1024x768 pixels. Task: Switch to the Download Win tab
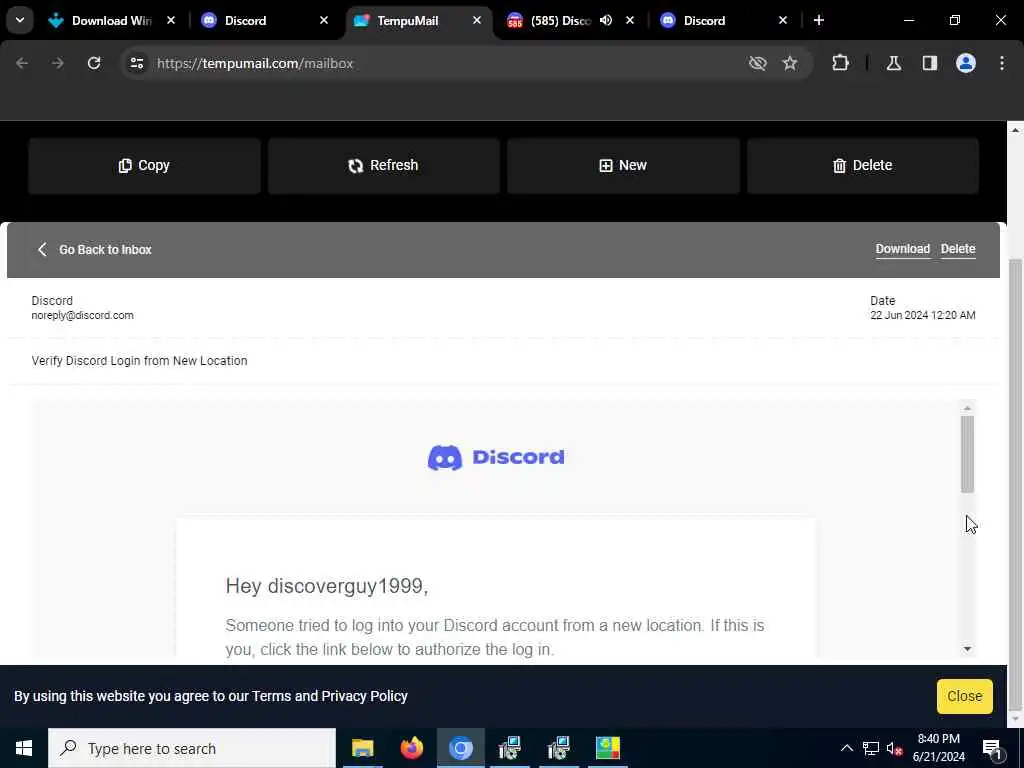111,20
